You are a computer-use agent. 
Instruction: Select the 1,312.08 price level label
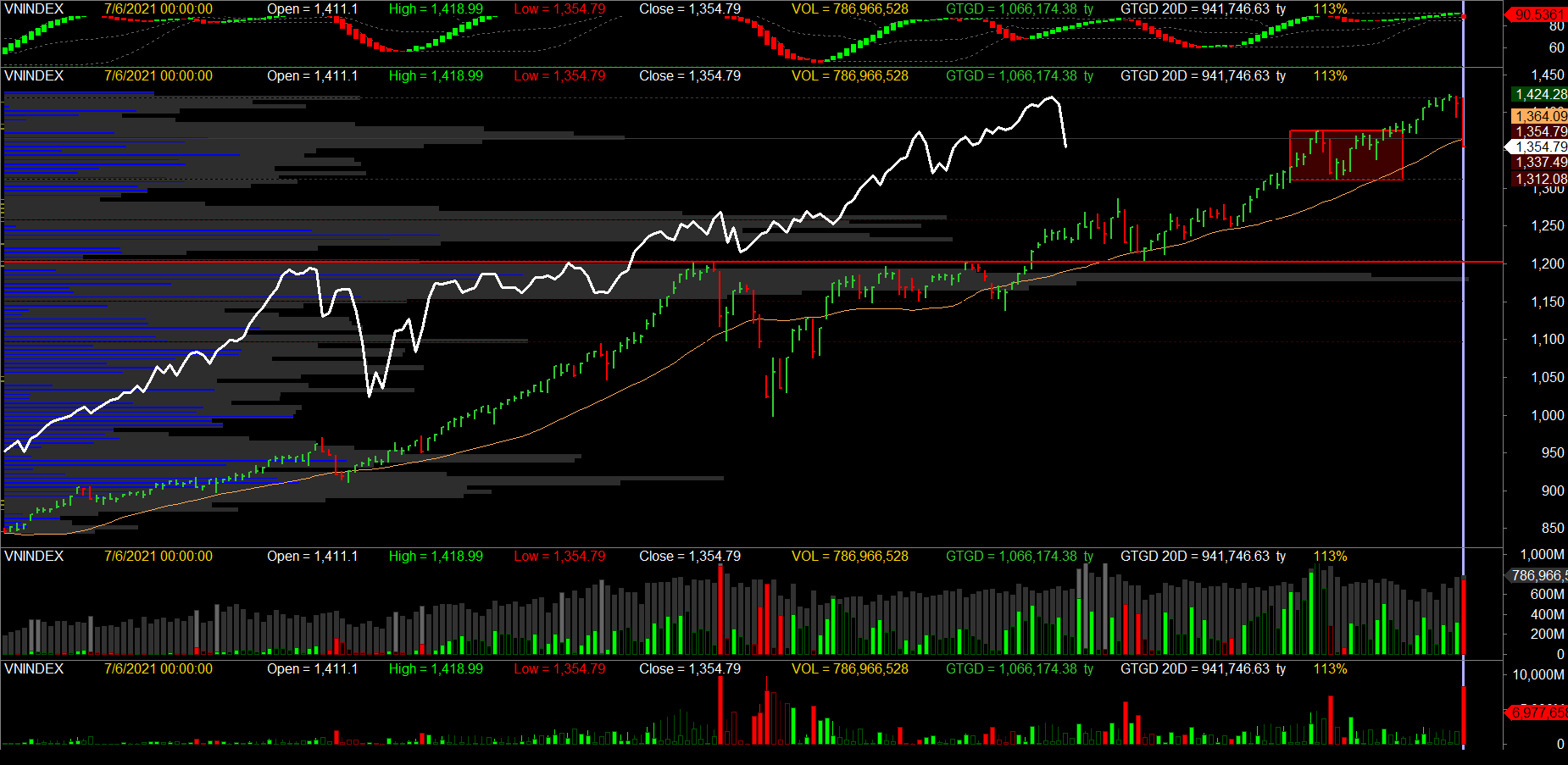point(1539,179)
